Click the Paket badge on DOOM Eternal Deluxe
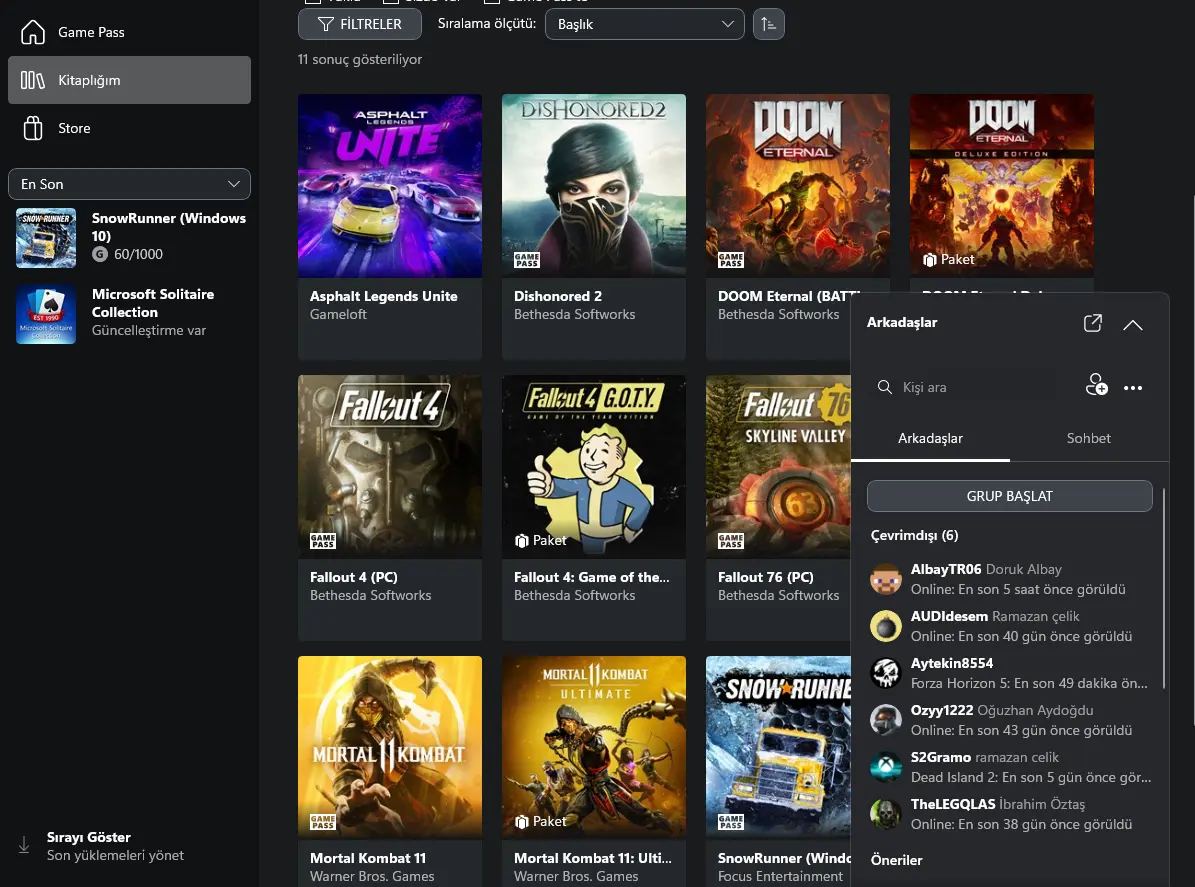 (948, 260)
